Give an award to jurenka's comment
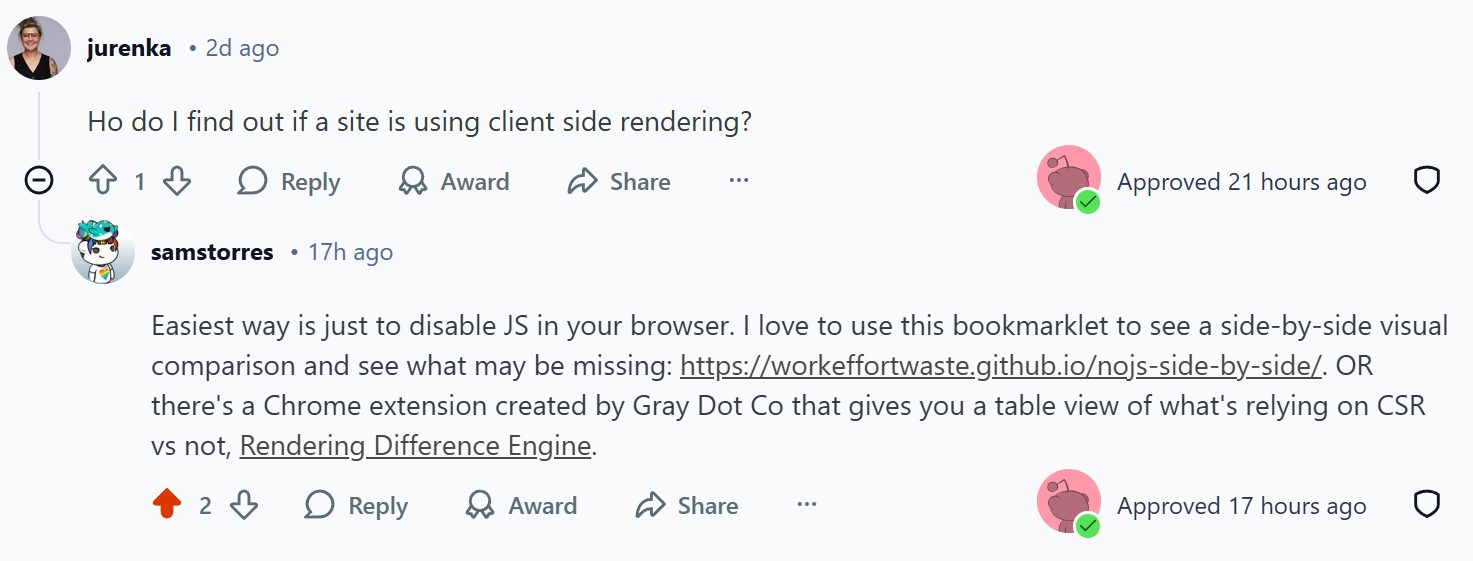 (454, 181)
